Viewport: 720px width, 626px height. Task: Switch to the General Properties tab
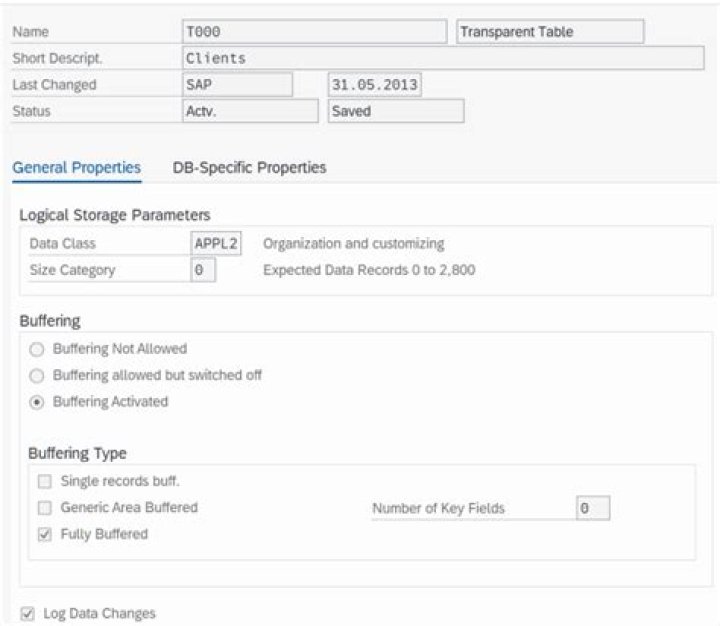click(76, 168)
